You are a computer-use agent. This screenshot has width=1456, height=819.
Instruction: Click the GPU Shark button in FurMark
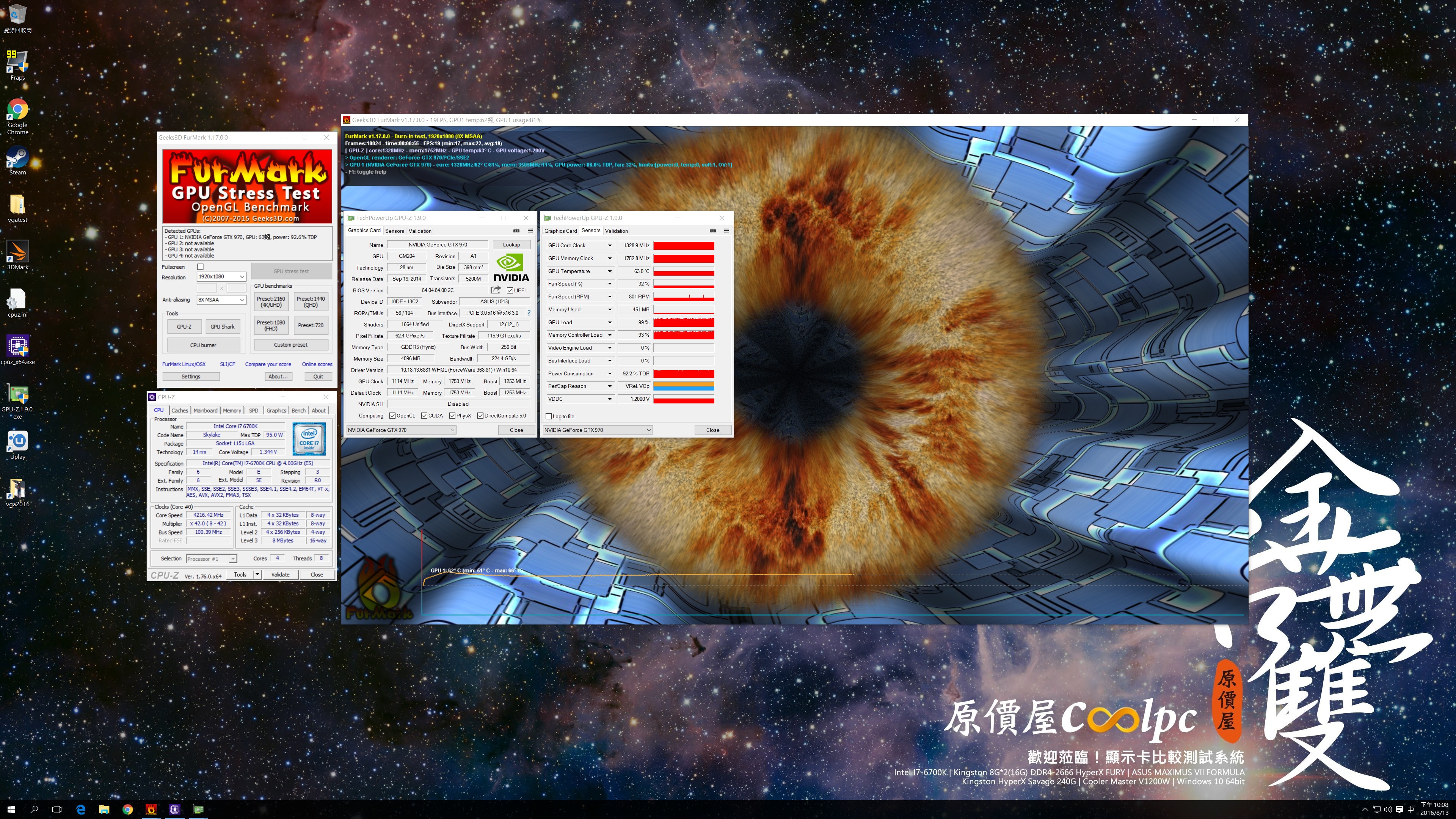[223, 327]
